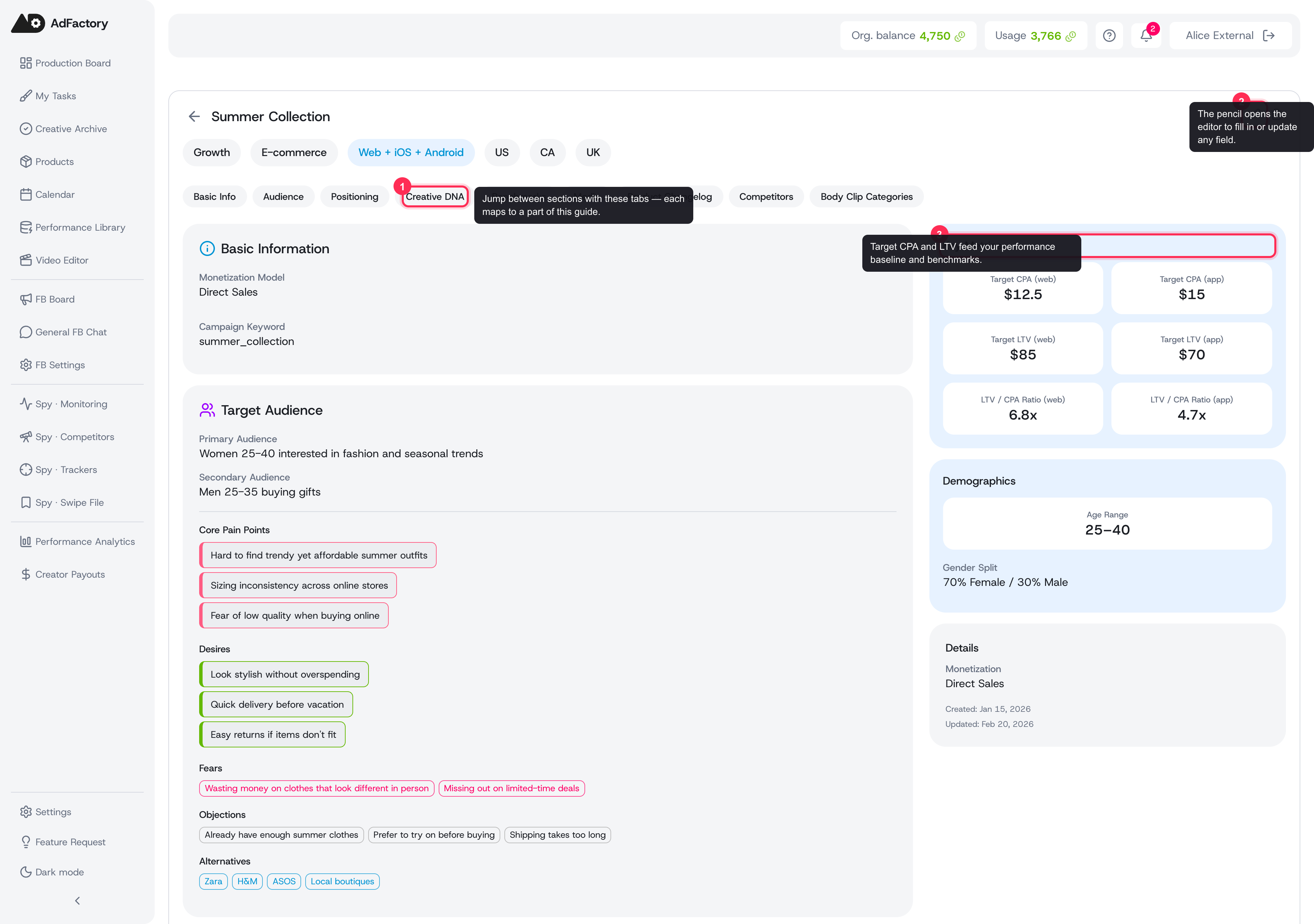Click the AdFactory logo
This screenshot has width=1314, height=924.
point(60,23)
